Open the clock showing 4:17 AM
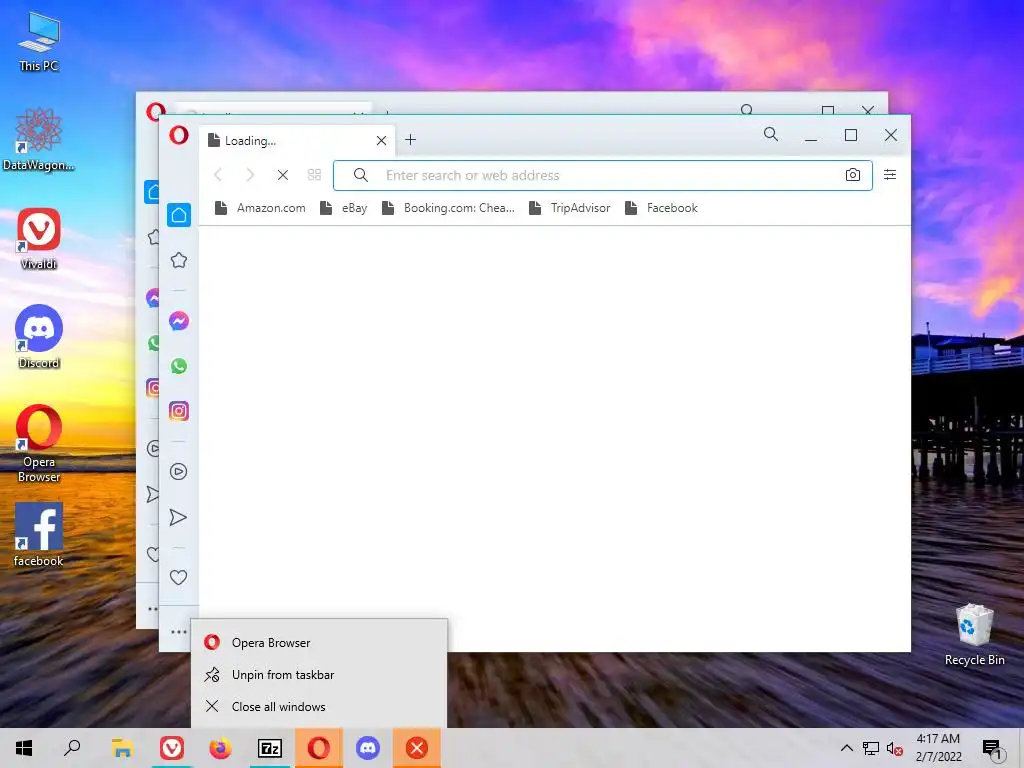1024x768 pixels. tap(938, 748)
